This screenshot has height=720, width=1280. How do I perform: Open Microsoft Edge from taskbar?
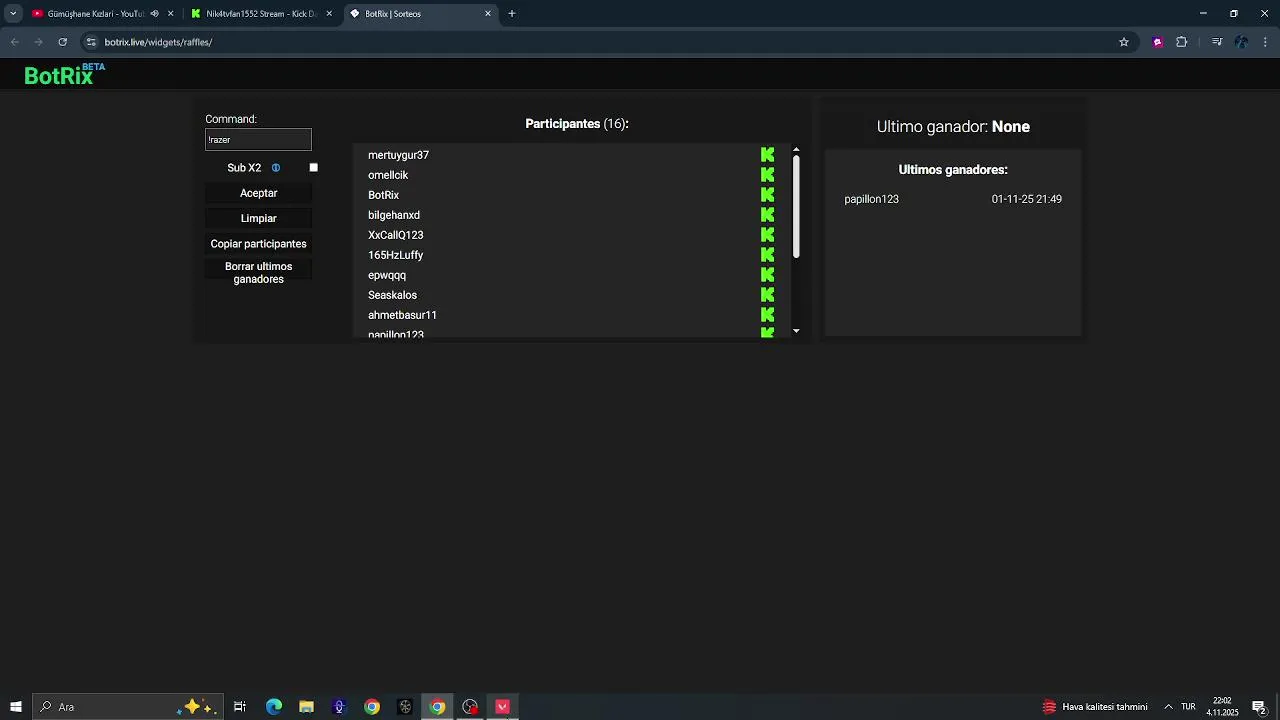(x=273, y=707)
